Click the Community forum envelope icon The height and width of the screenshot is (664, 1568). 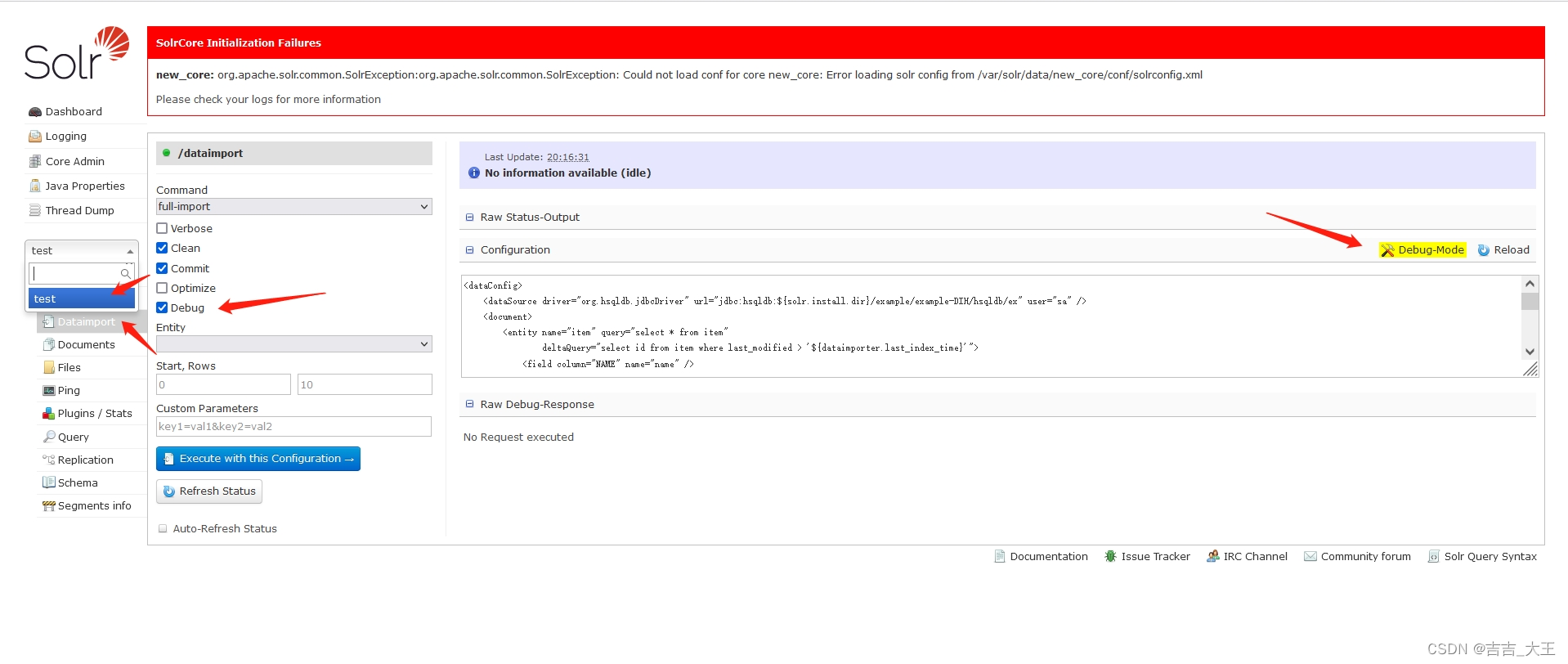coord(1310,556)
